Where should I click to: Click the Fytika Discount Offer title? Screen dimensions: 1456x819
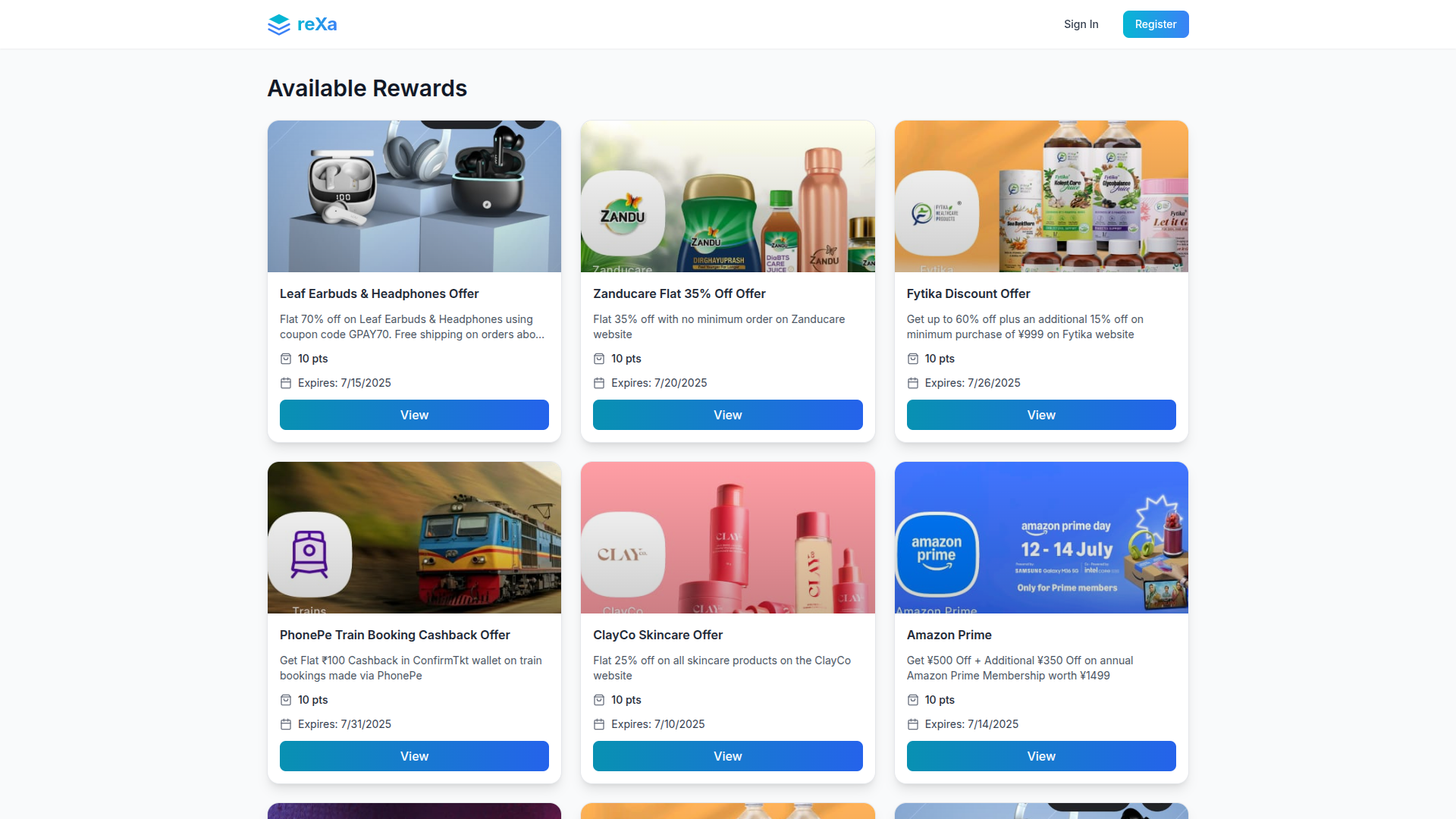click(x=968, y=293)
